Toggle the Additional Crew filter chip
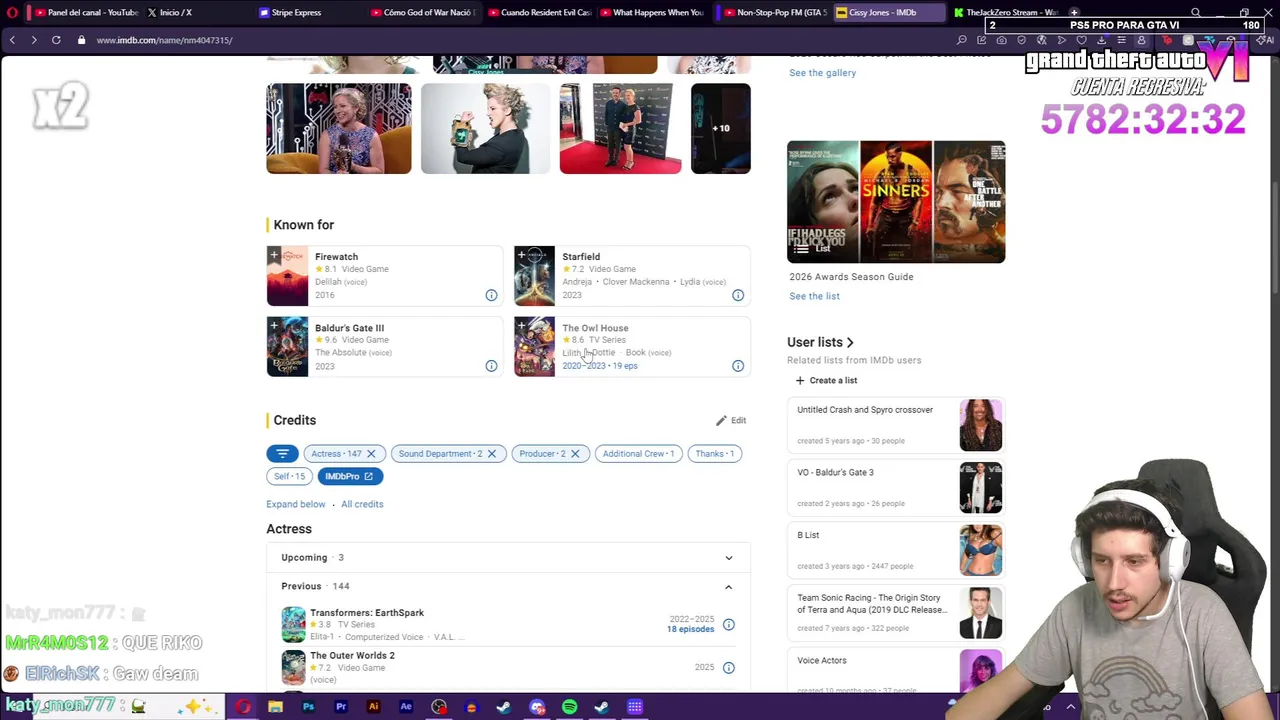The height and width of the screenshot is (720, 1280). tap(638, 453)
